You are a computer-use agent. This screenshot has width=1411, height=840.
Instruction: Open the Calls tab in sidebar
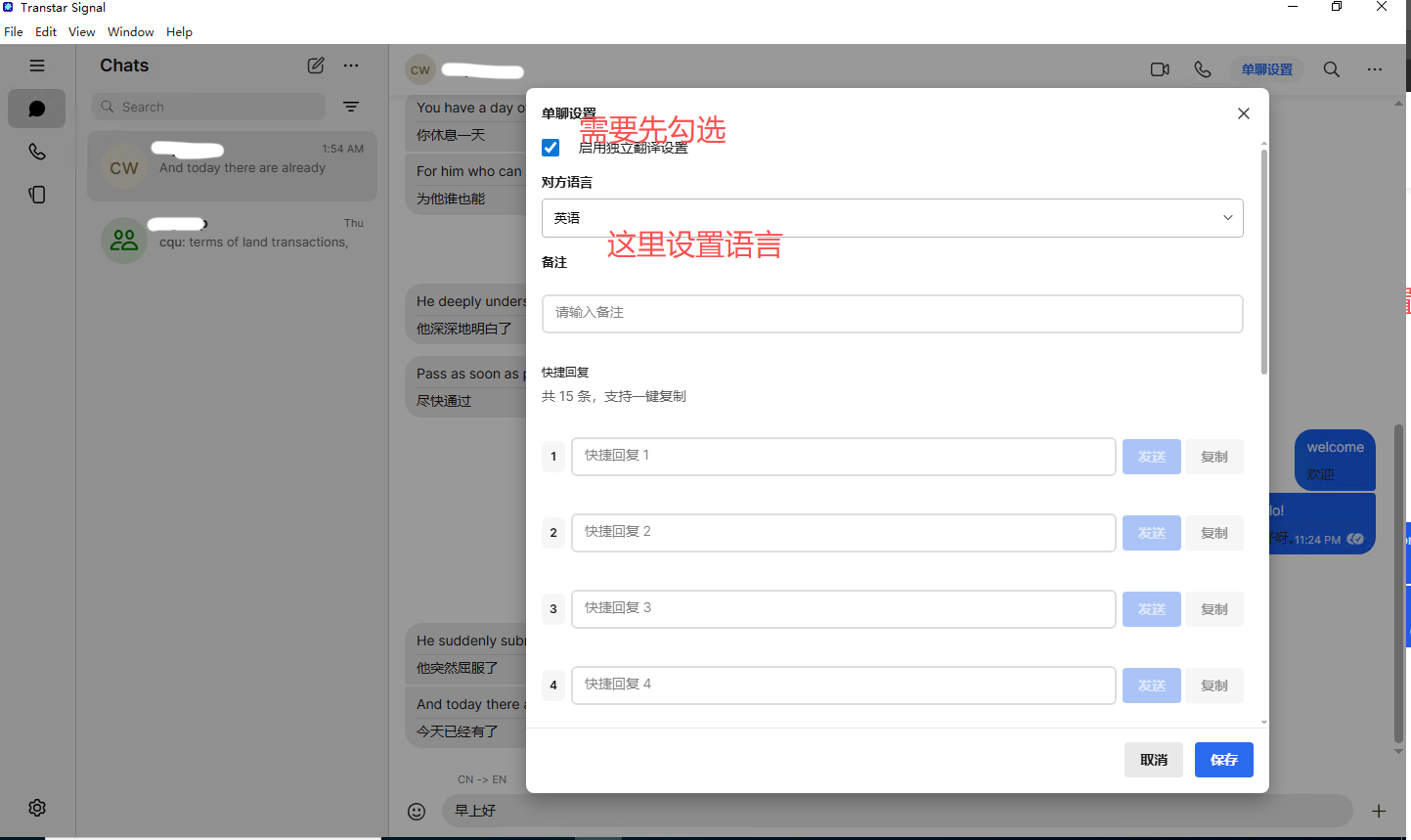point(37,152)
